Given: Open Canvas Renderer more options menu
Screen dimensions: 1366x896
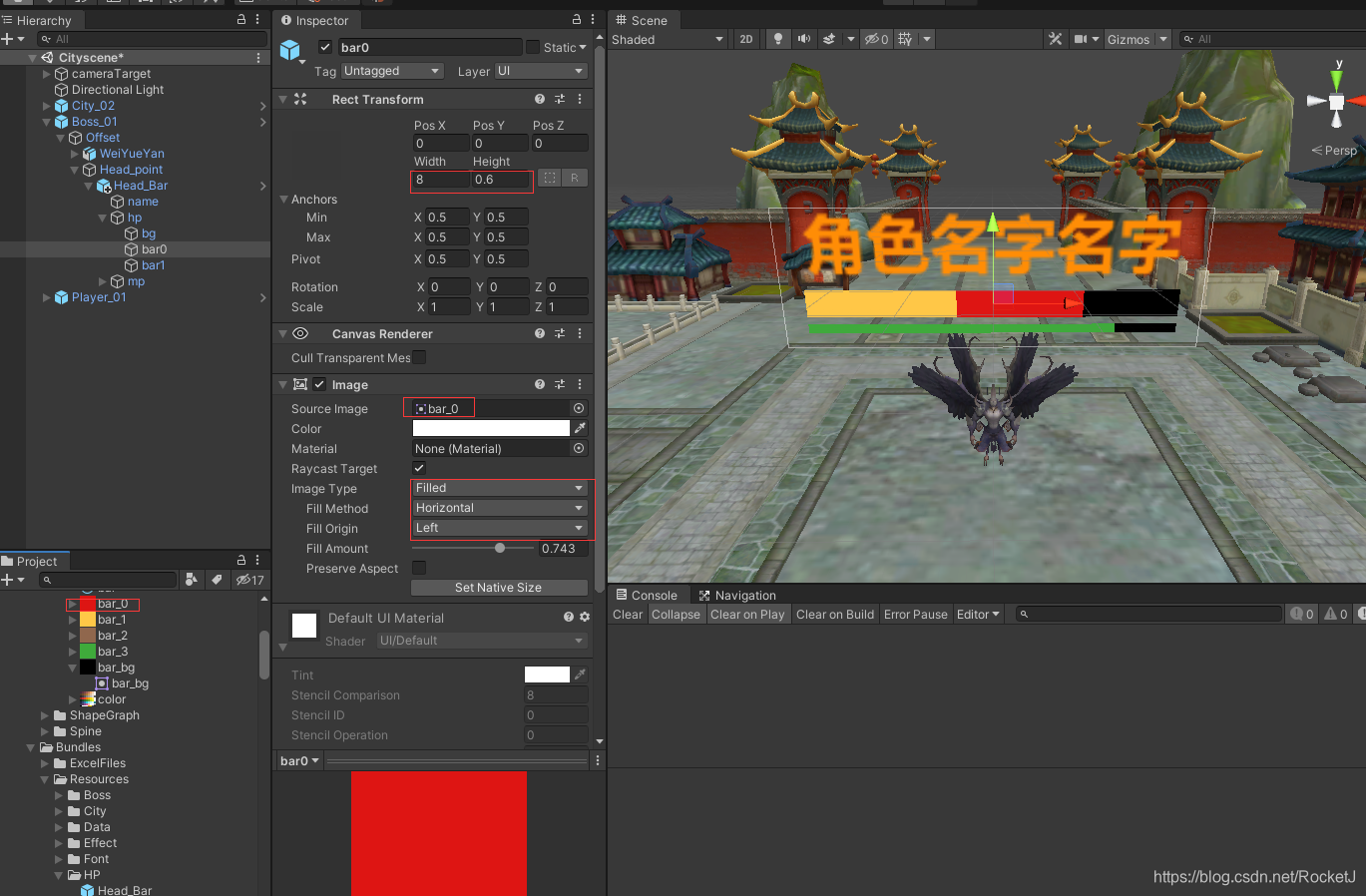Looking at the screenshot, I should point(579,333).
